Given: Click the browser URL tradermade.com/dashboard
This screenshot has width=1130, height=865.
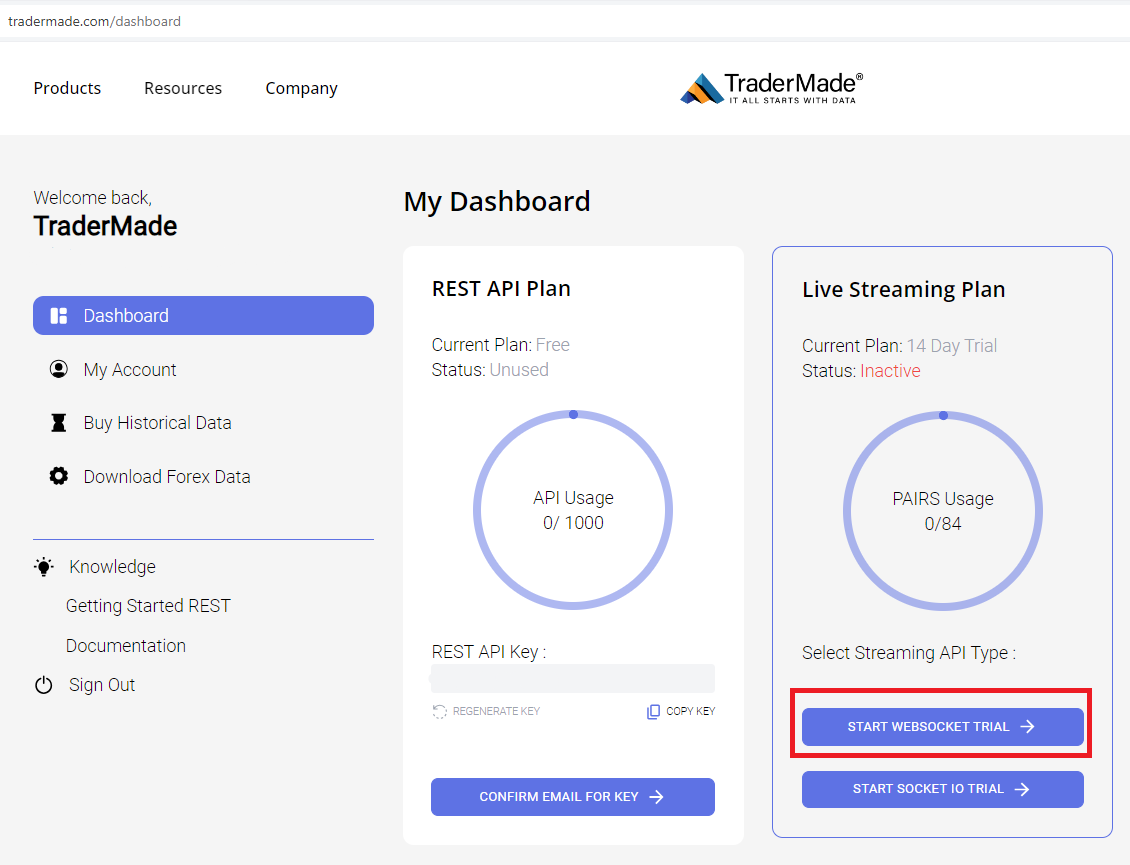Looking at the screenshot, I should point(94,22).
